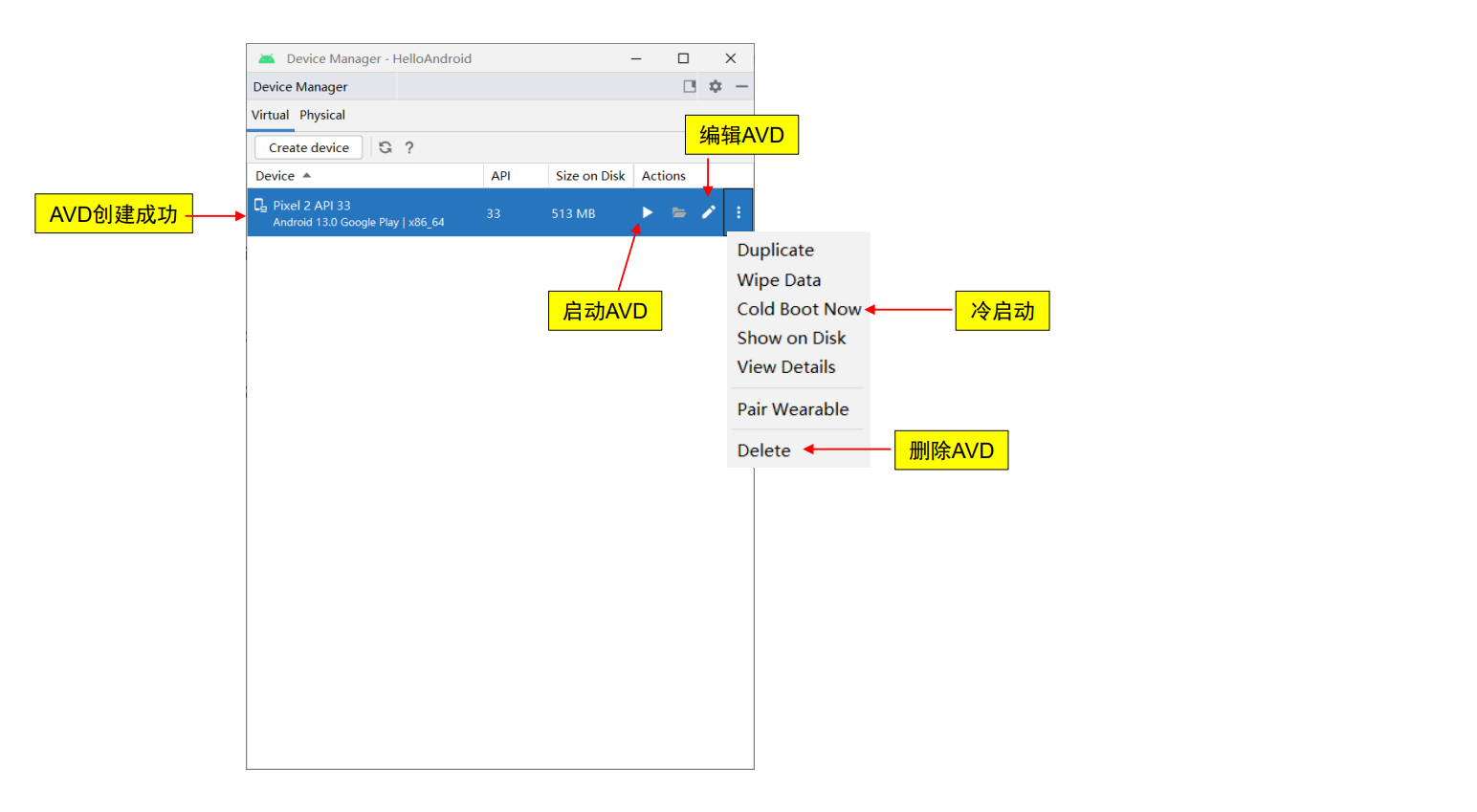Switch panel to window mode icon
1477x812 pixels.
(690, 86)
